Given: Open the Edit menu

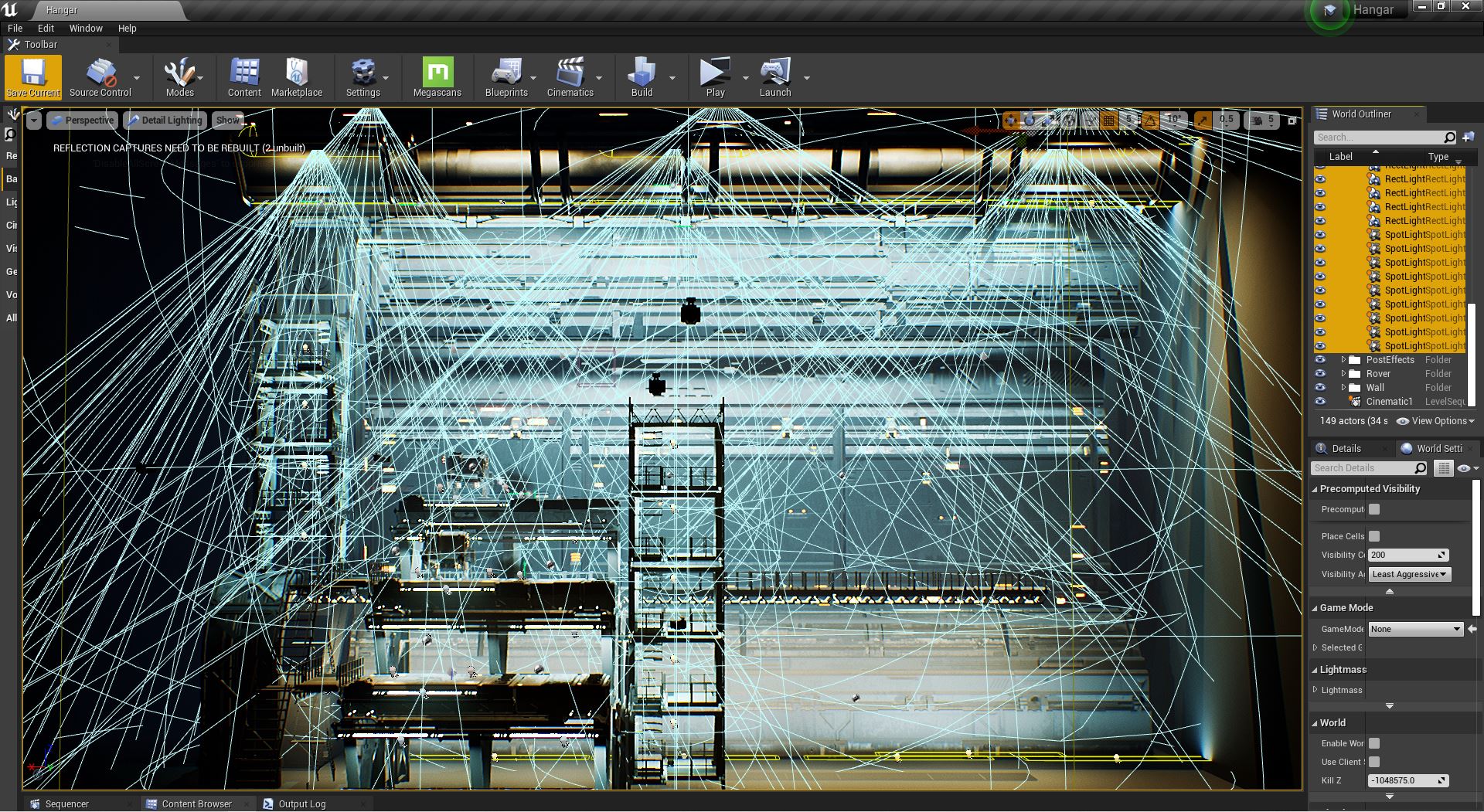Looking at the screenshot, I should tap(46, 29).
